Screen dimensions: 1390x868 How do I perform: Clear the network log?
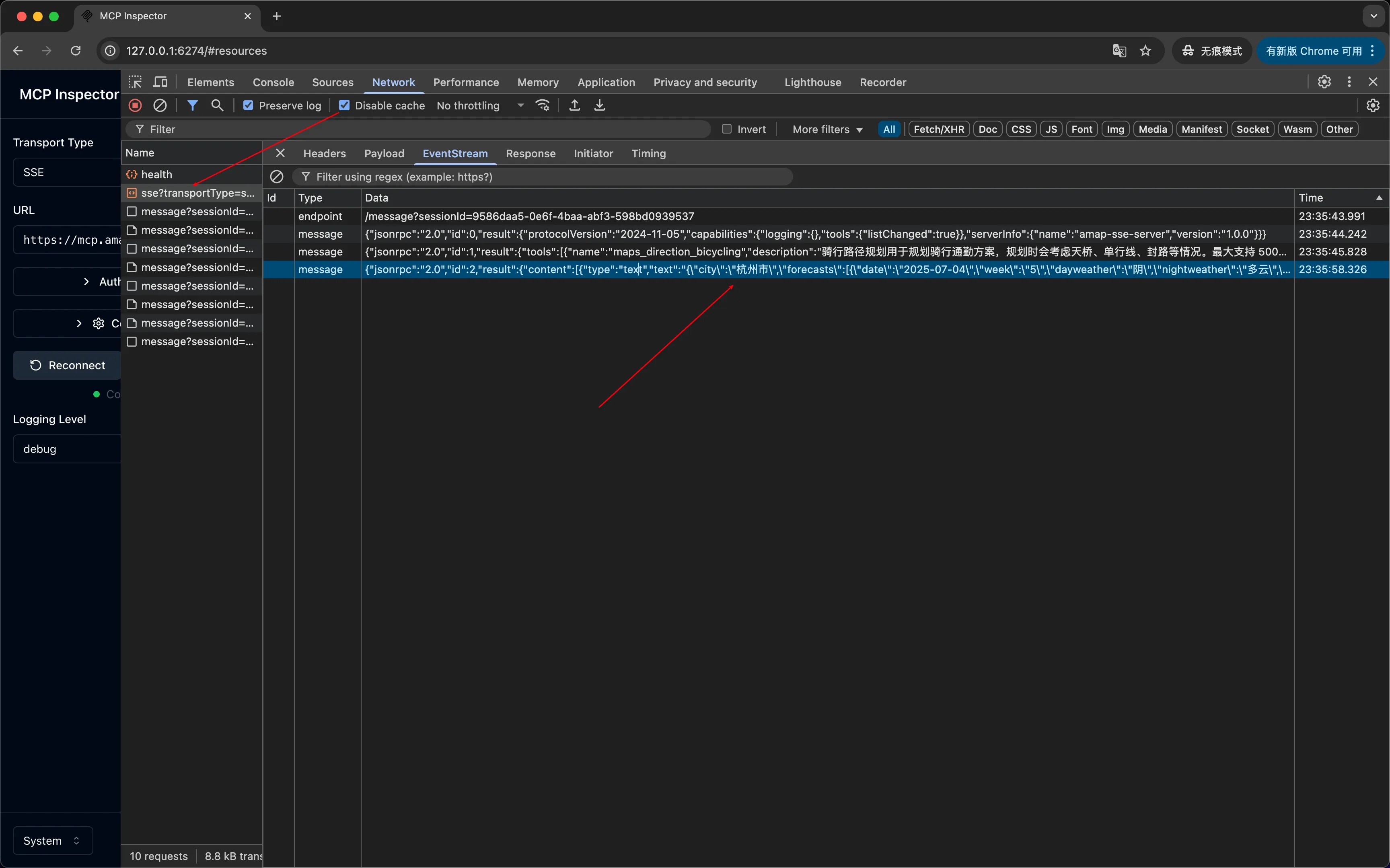click(160, 106)
